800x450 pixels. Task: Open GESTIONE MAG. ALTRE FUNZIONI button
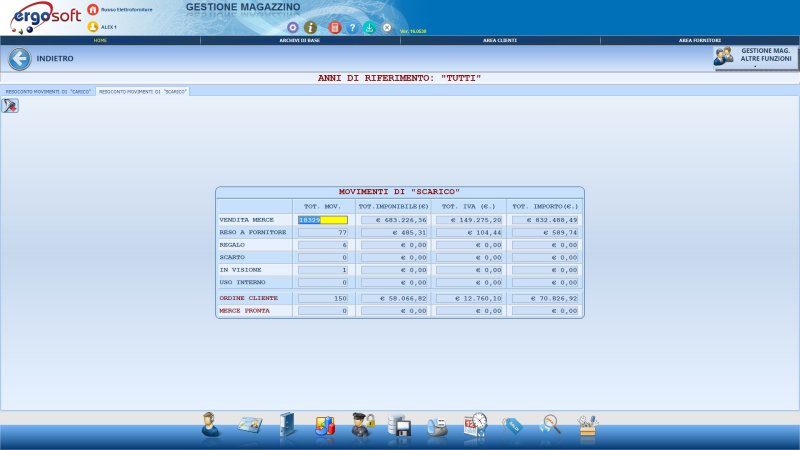[756, 58]
